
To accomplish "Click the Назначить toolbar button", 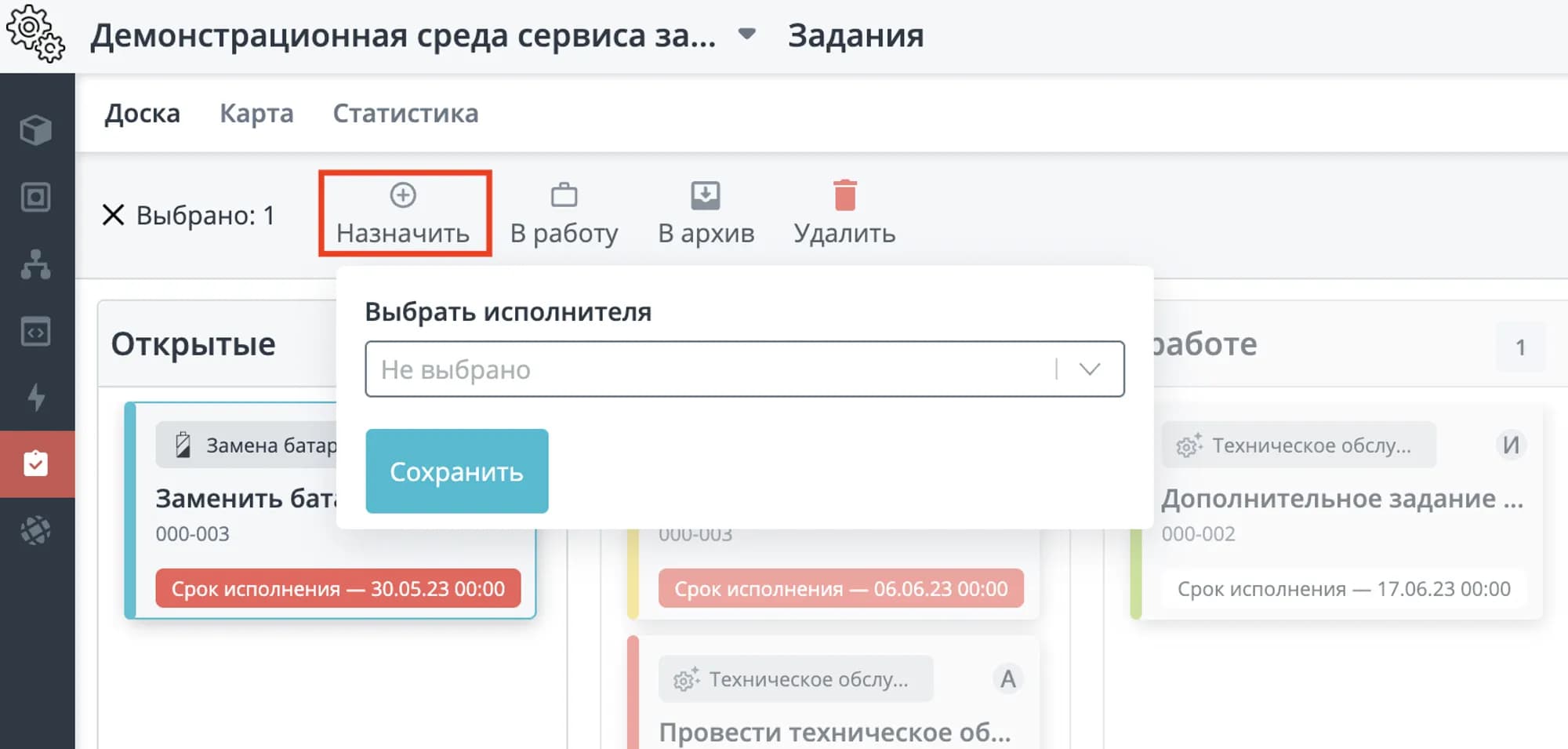I will (x=404, y=213).
